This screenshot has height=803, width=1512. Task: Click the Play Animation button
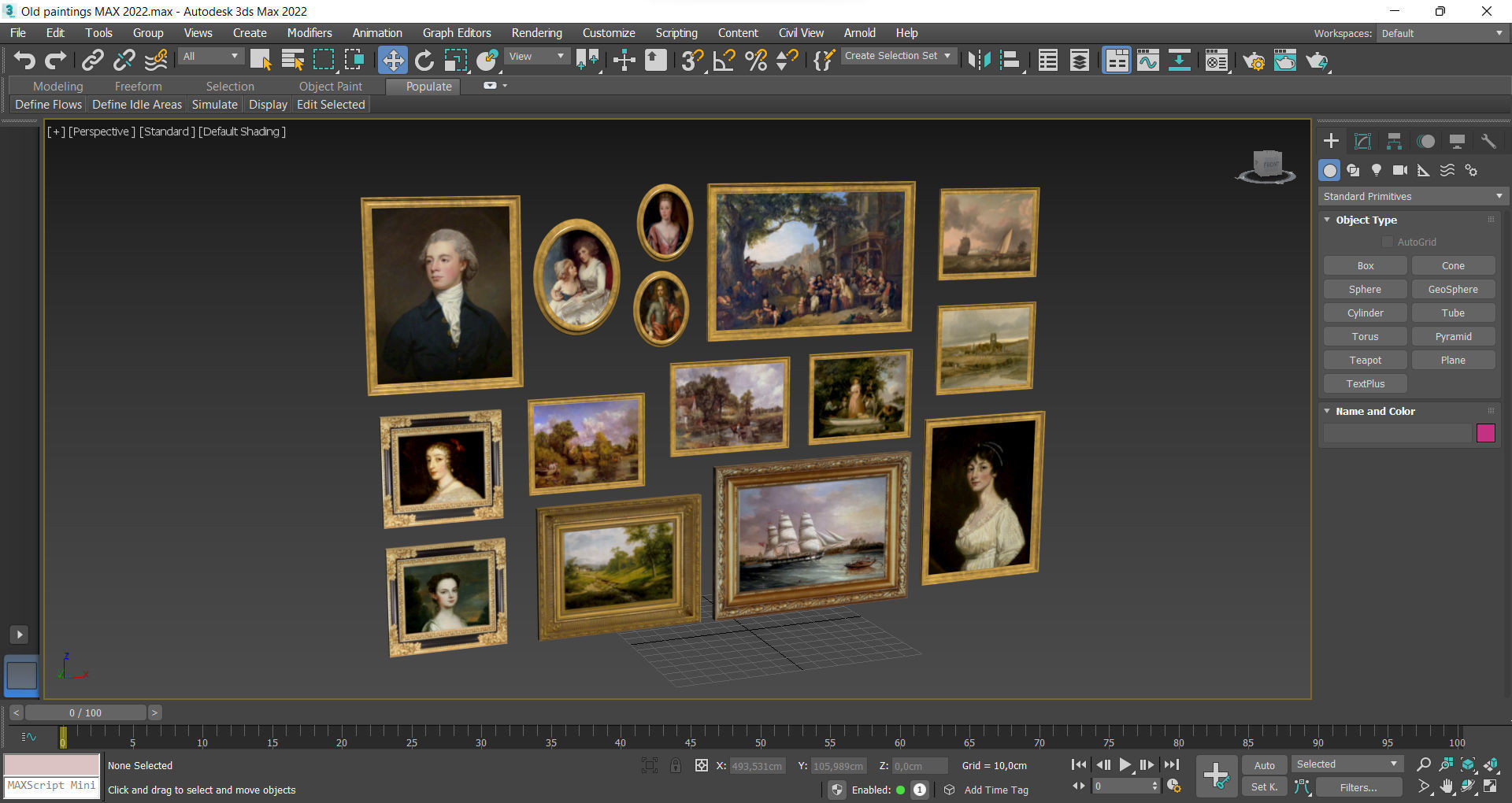1125,764
